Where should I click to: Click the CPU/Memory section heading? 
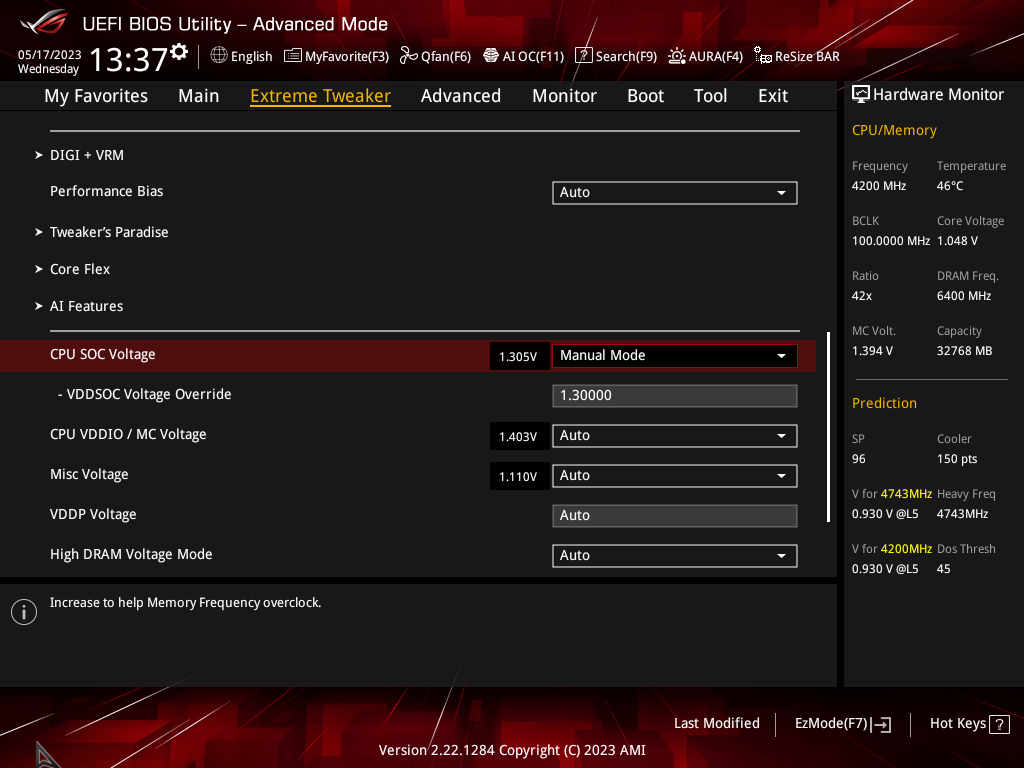point(894,131)
